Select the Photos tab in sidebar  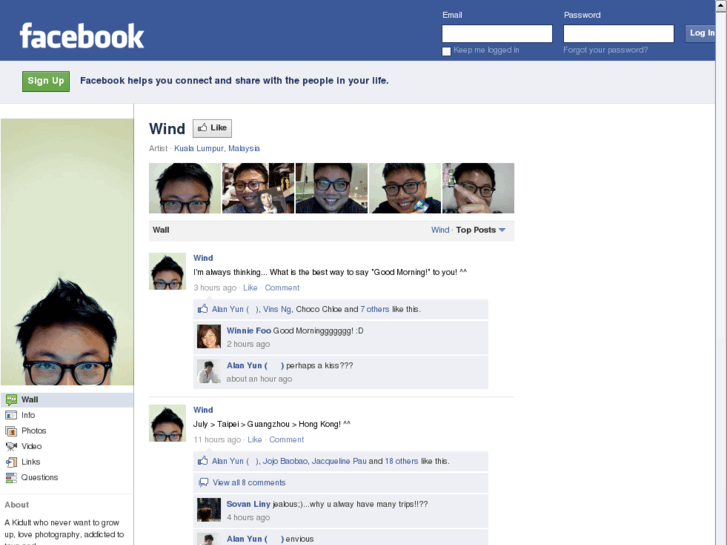(x=67, y=431)
